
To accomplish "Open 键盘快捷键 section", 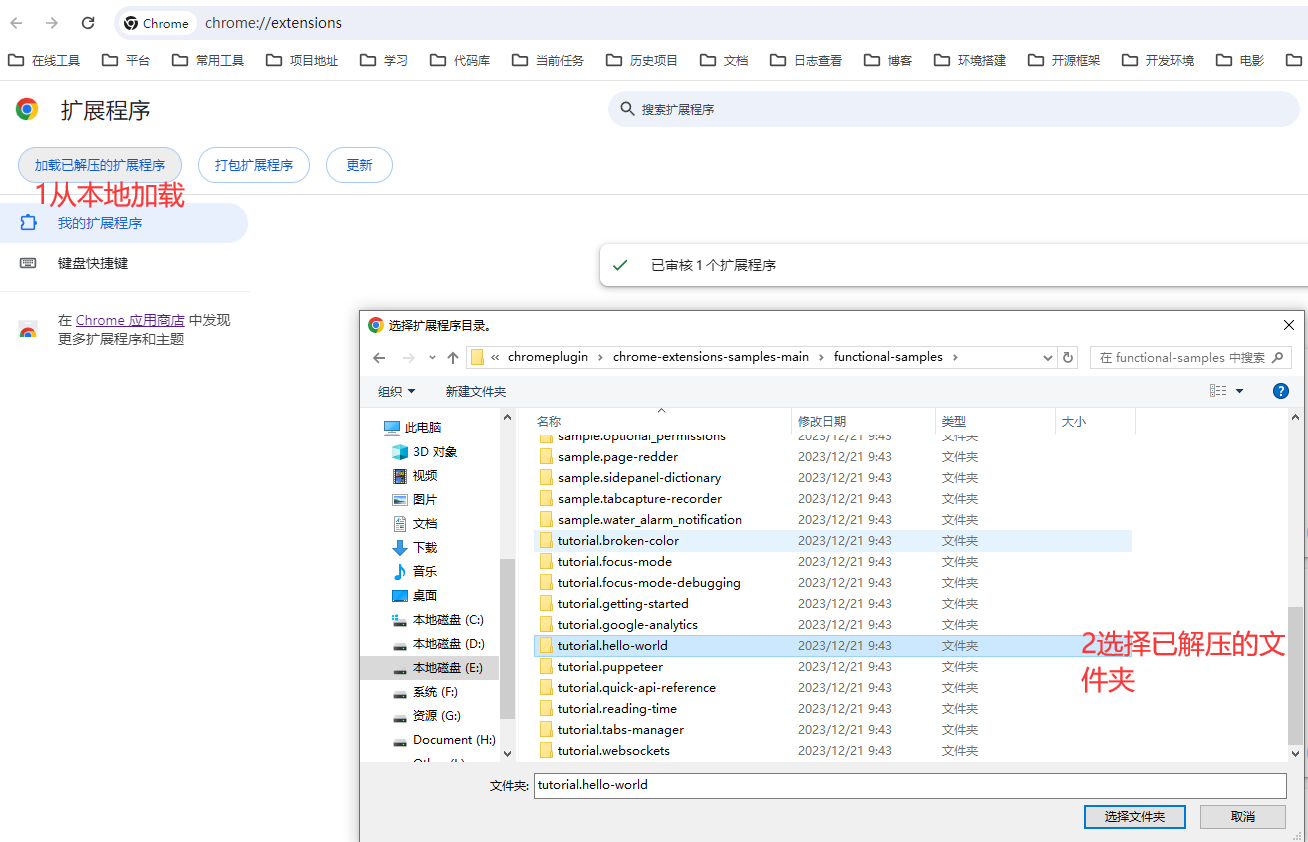I will 124,263.
